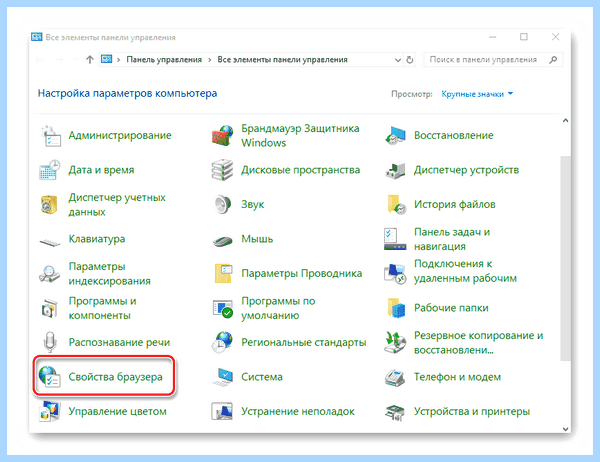Image resolution: width=600 pixels, height=462 pixels.
Task: Open the Региональные стандарты globe icon
Action: click(223, 342)
